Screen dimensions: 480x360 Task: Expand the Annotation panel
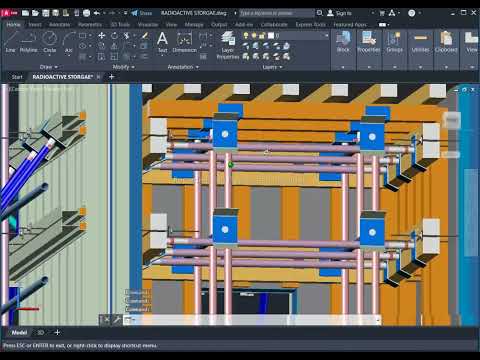183,67
